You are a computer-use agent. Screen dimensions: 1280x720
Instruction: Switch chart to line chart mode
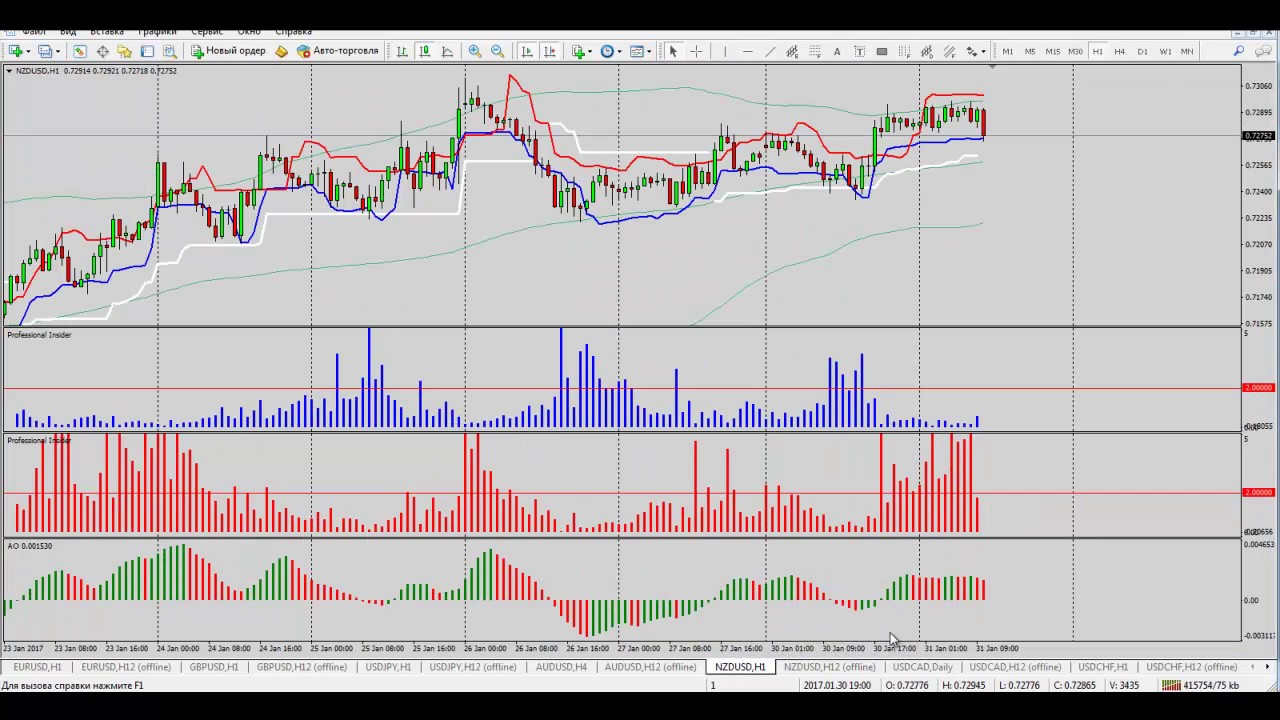click(447, 51)
